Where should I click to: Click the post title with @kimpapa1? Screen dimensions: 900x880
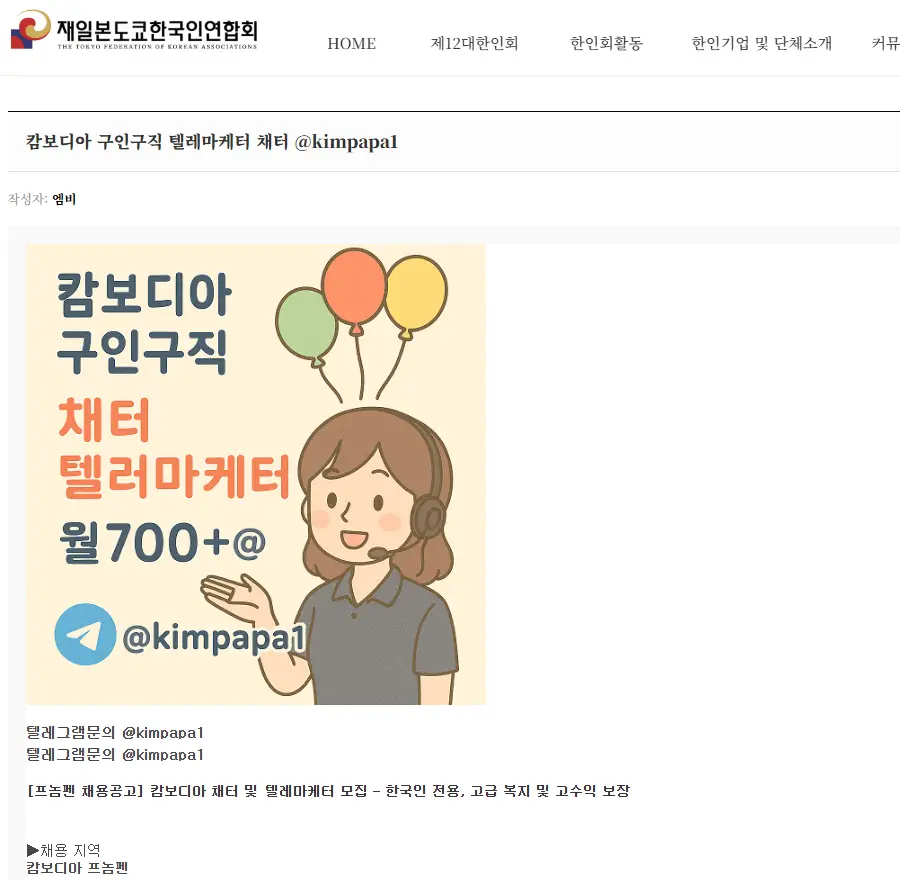tap(211, 142)
